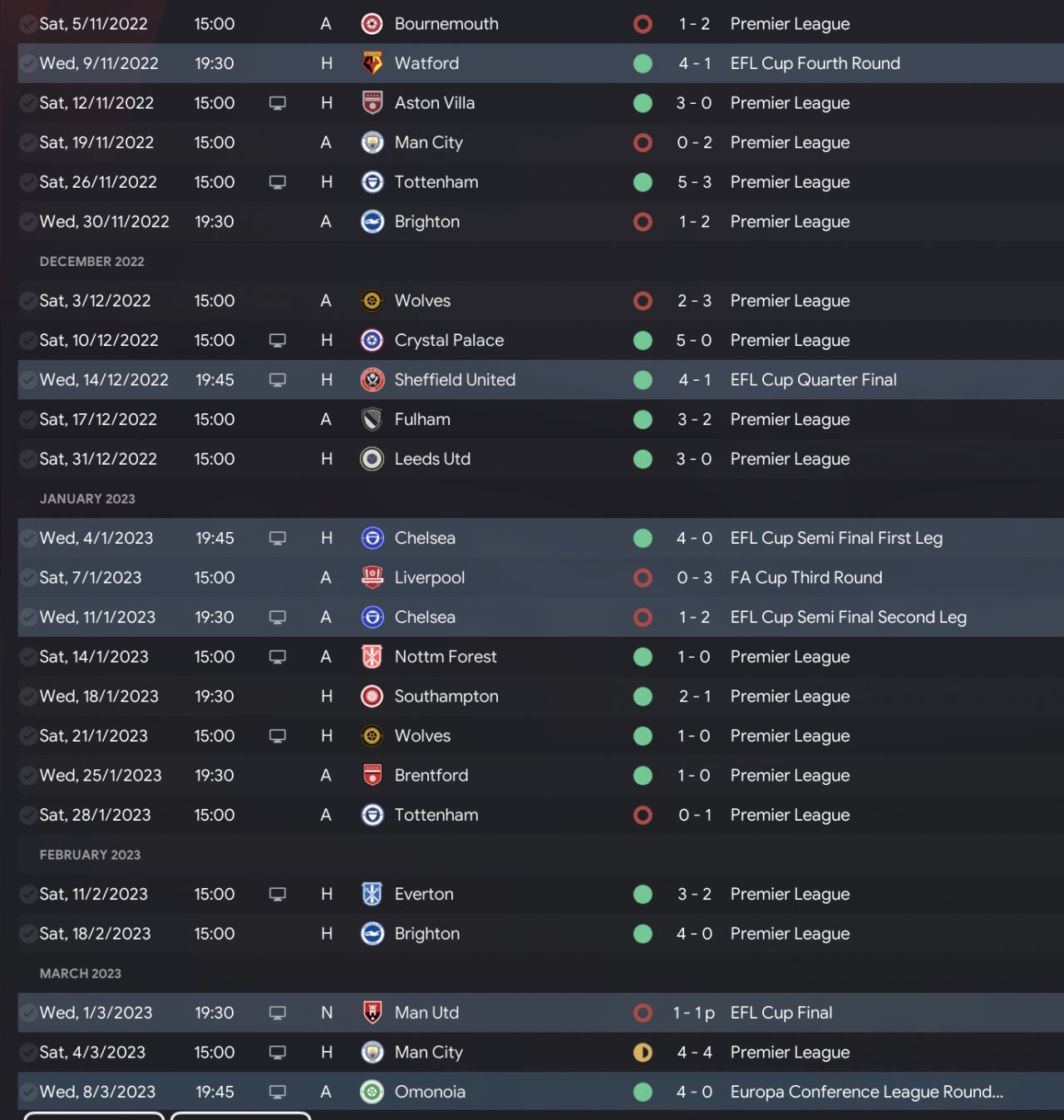
Task: Toggle the checkmark beside Sat, 5/11/2022
Action: tap(27, 24)
